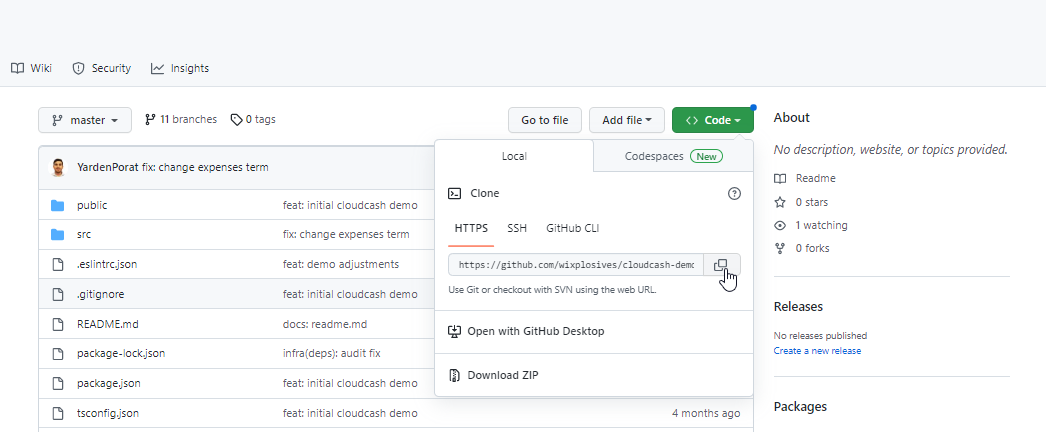Open YardenPorat author profile link
Screen dimensions: 1046x432
click(x=108, y=167)
